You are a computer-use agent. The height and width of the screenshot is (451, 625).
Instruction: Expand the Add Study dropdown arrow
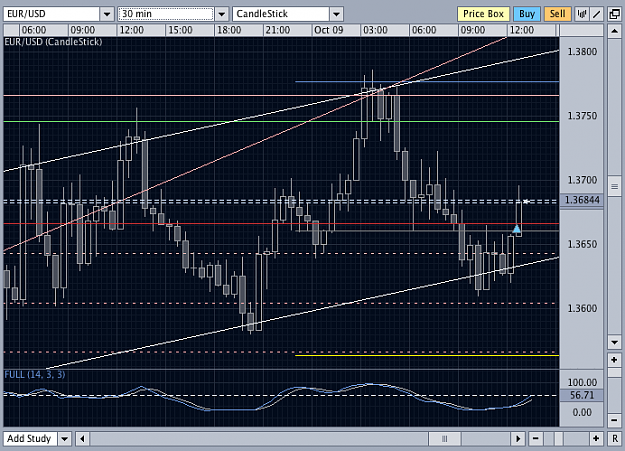(65, 439)
